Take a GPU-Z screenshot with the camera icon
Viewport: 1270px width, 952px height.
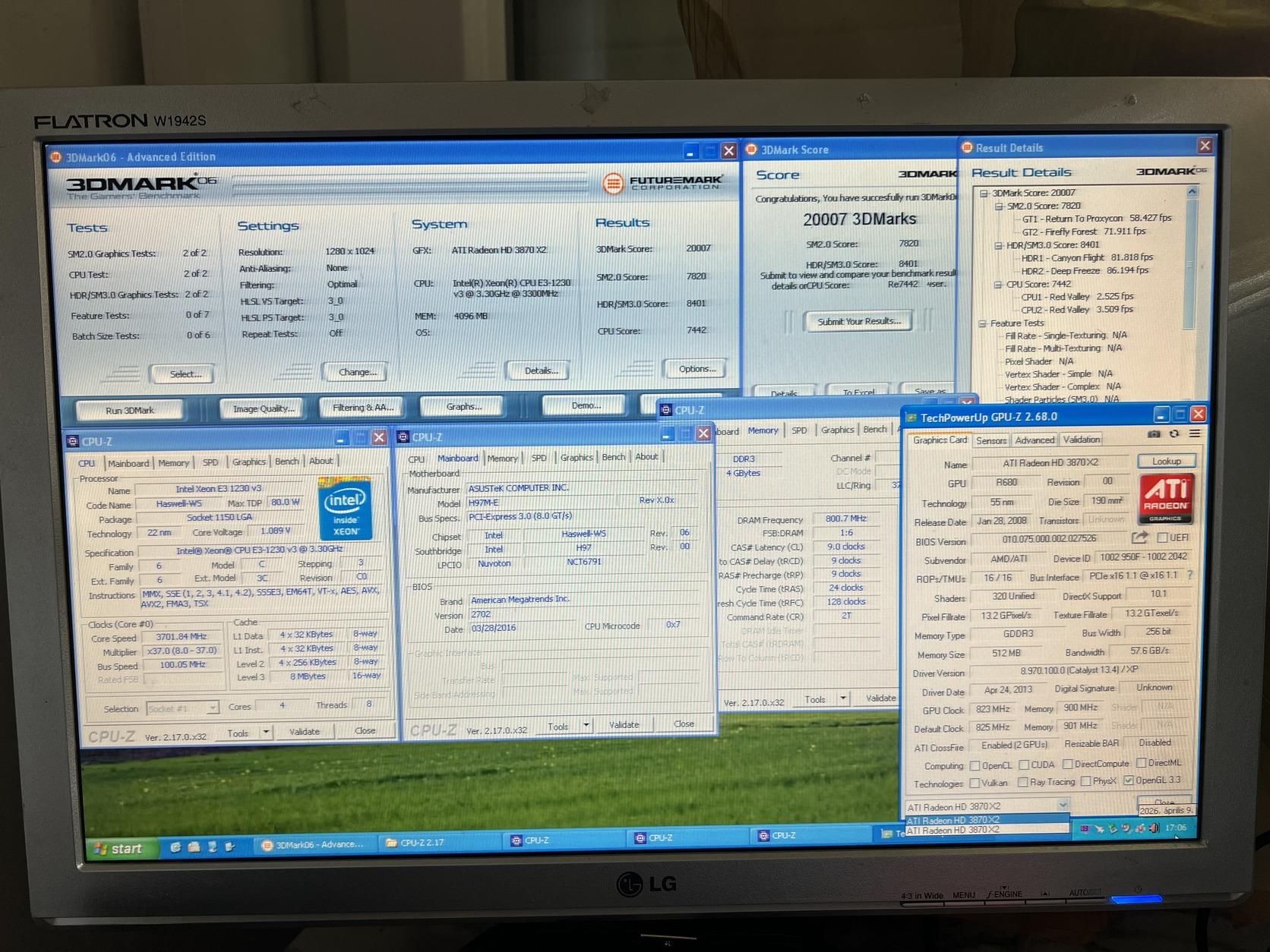1154,434
